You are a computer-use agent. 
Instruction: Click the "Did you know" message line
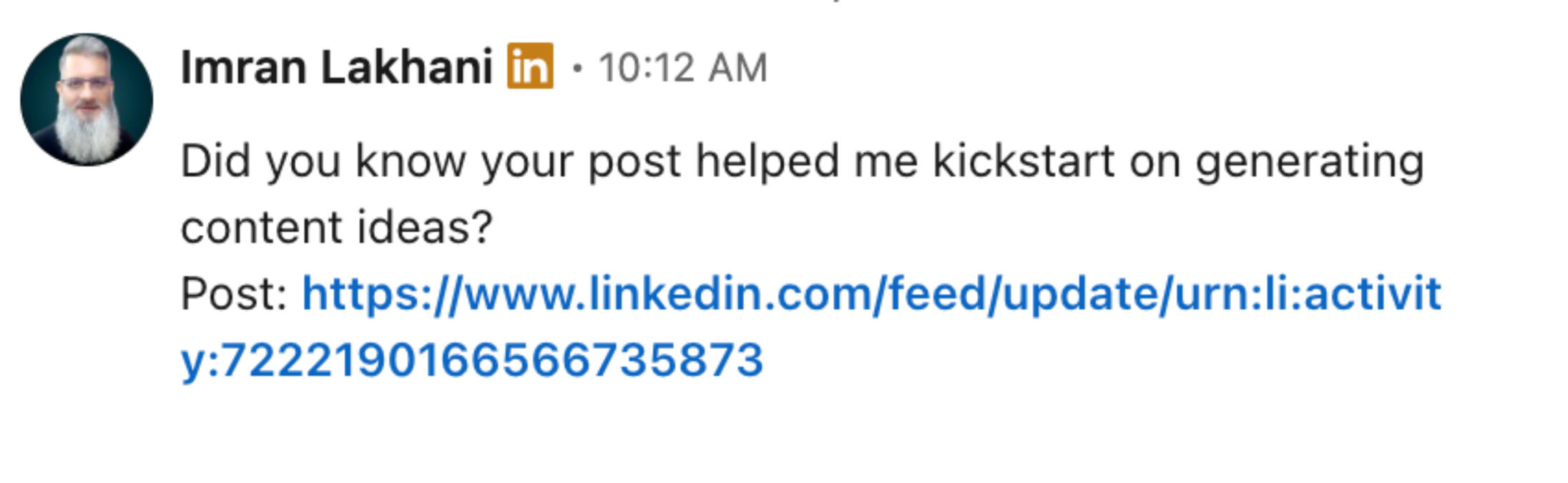coord(801,161)
